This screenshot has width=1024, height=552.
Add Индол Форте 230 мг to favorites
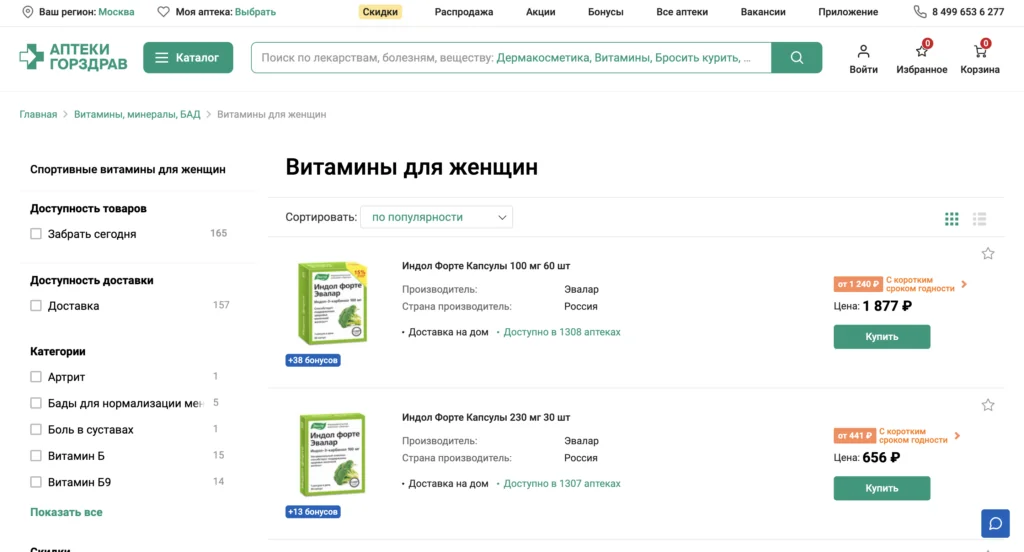(987, 405)
